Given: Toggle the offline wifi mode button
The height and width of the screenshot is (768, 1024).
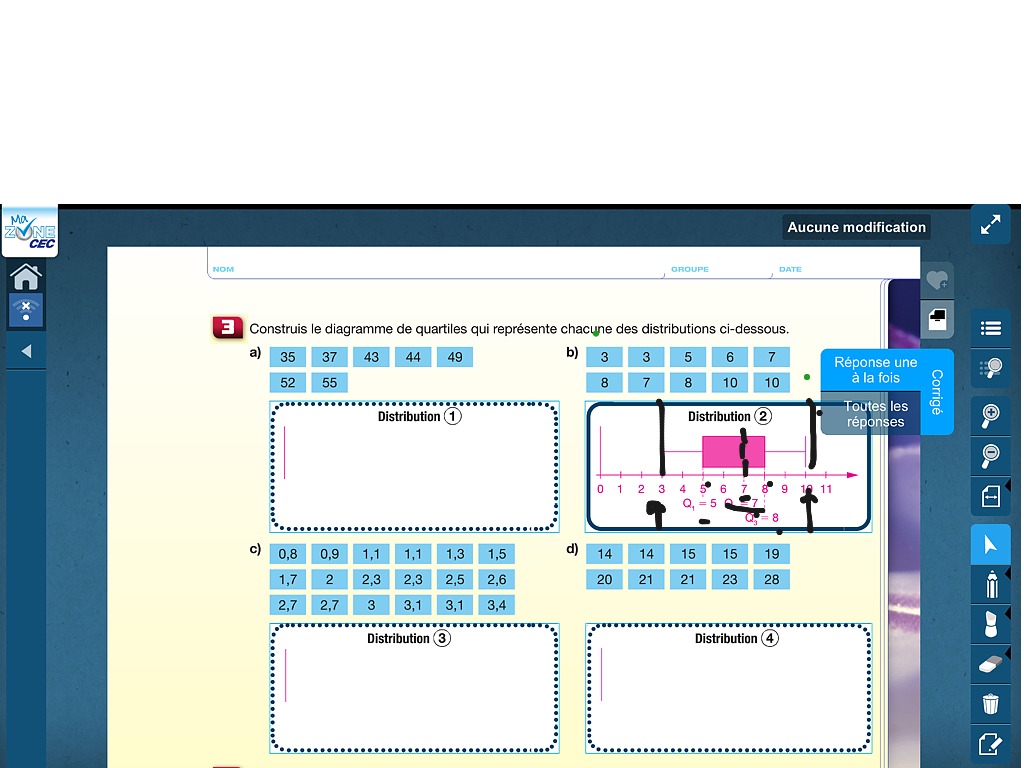Looking at the screenshot, I should pyautogui.click(x=26, y=311).
